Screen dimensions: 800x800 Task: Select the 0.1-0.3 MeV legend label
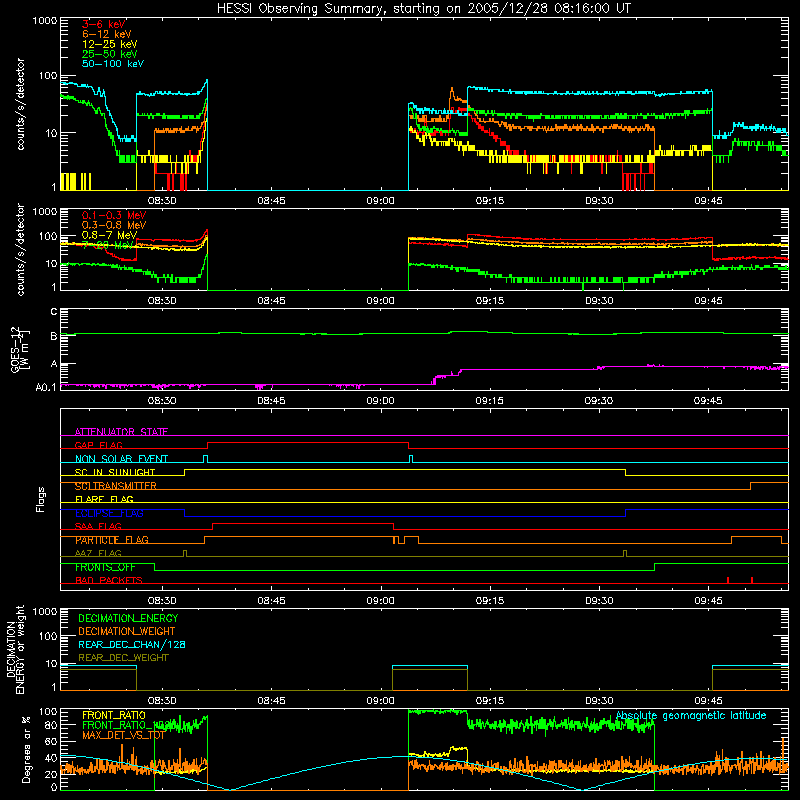coord(114,215)
